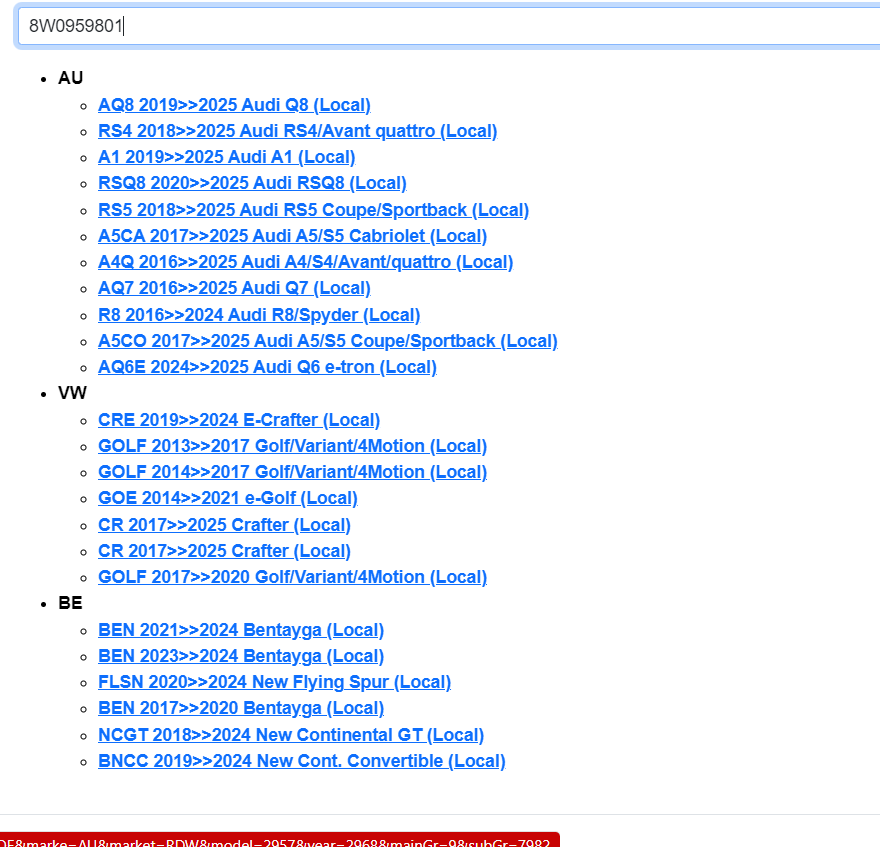This screenshot has height=847, width=880.
Task: Select NCGT New Continental GT link
Action: [x=291, y=735]
